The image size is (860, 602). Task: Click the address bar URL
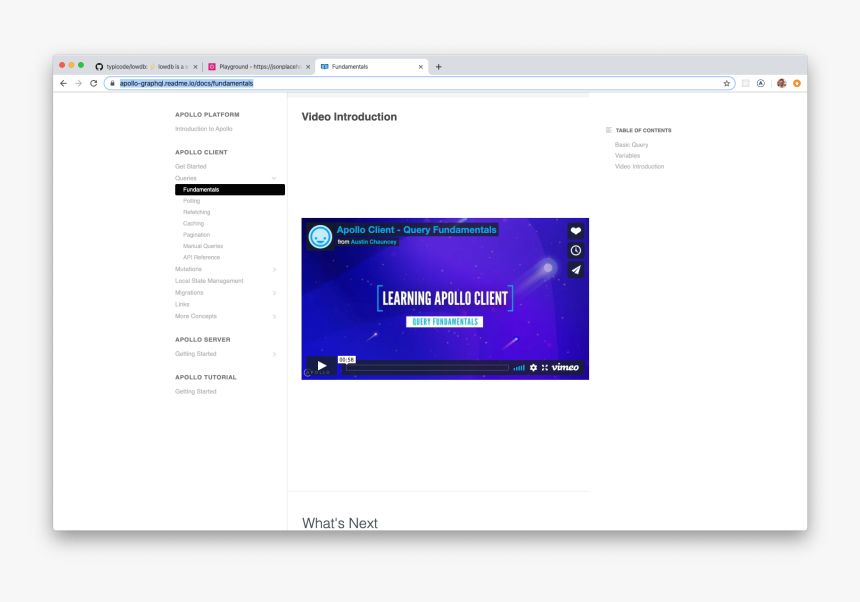point(186,83)
